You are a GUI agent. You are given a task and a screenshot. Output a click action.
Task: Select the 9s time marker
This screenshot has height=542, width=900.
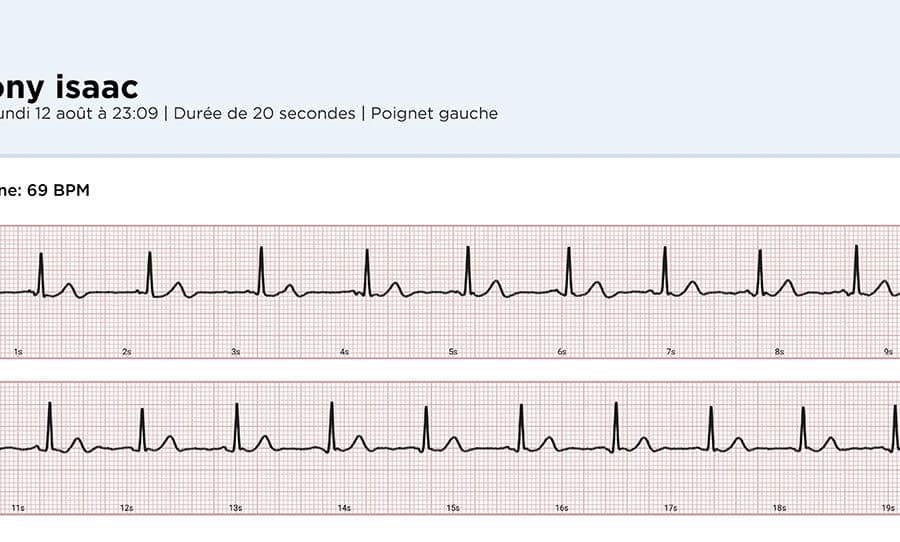point(888,351)
